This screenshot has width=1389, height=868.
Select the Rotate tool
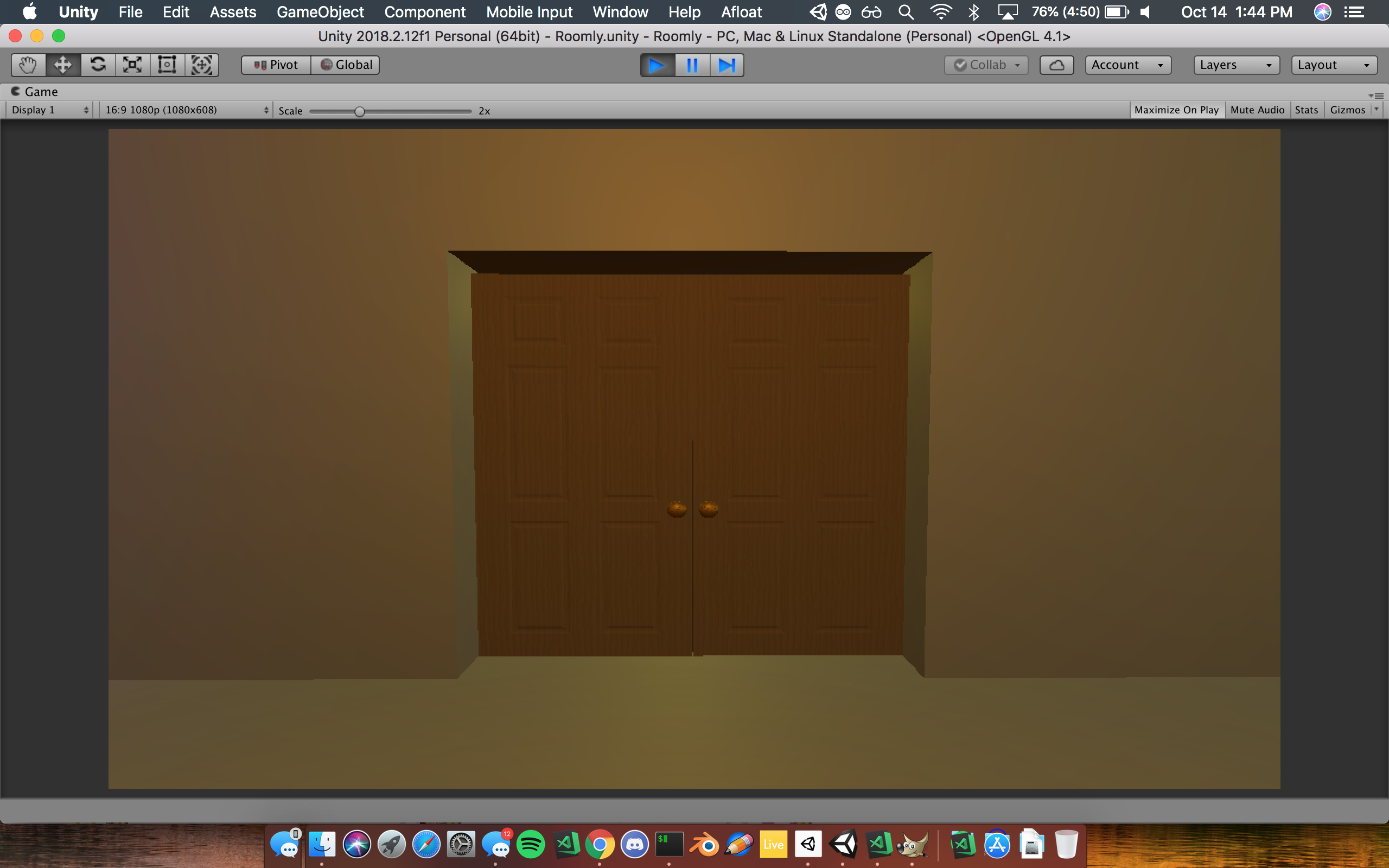pyautogui.click(x=98, y=65)
